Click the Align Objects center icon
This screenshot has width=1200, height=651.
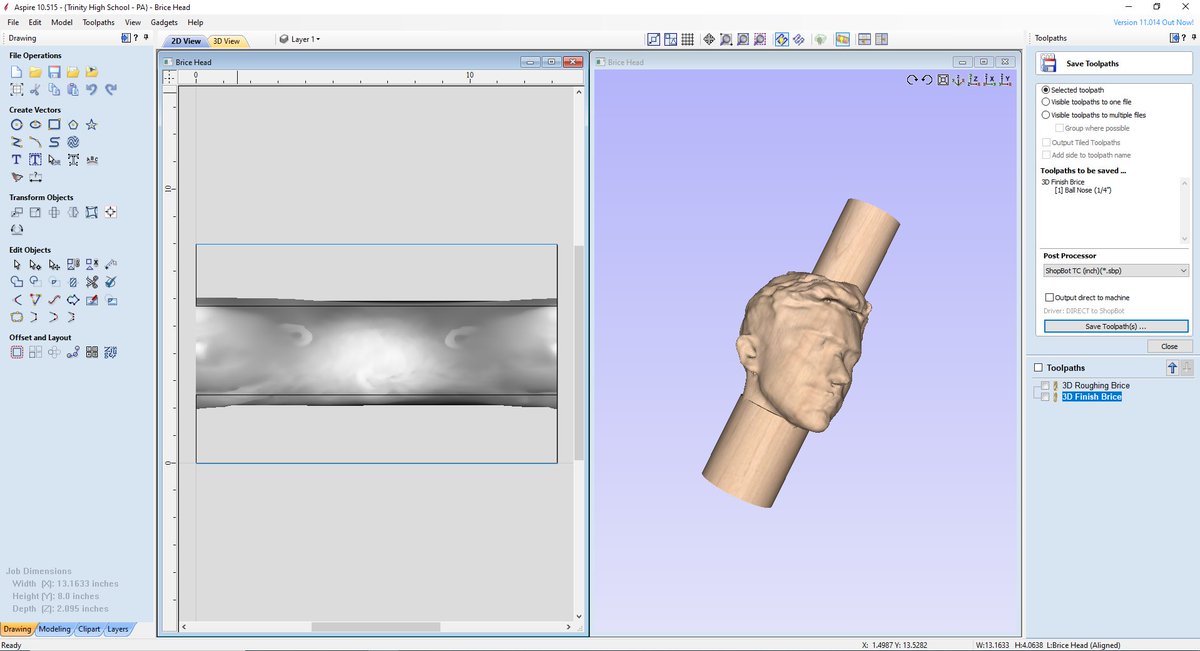click(111, 212)
